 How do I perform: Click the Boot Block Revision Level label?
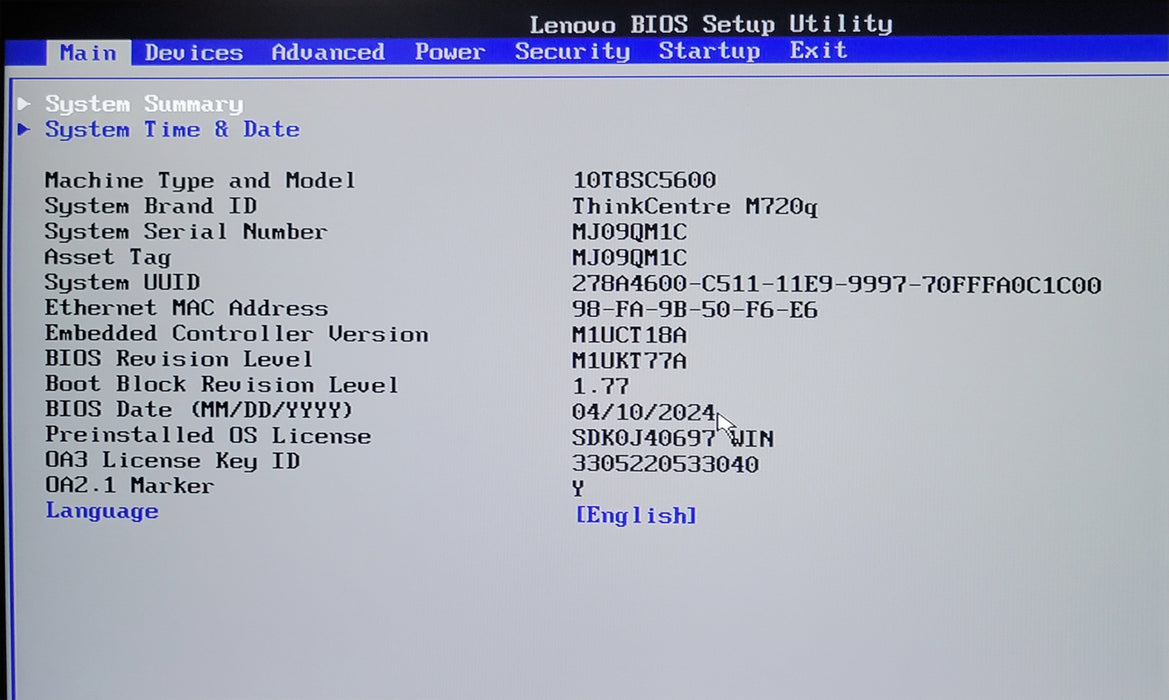click(221, 385)
